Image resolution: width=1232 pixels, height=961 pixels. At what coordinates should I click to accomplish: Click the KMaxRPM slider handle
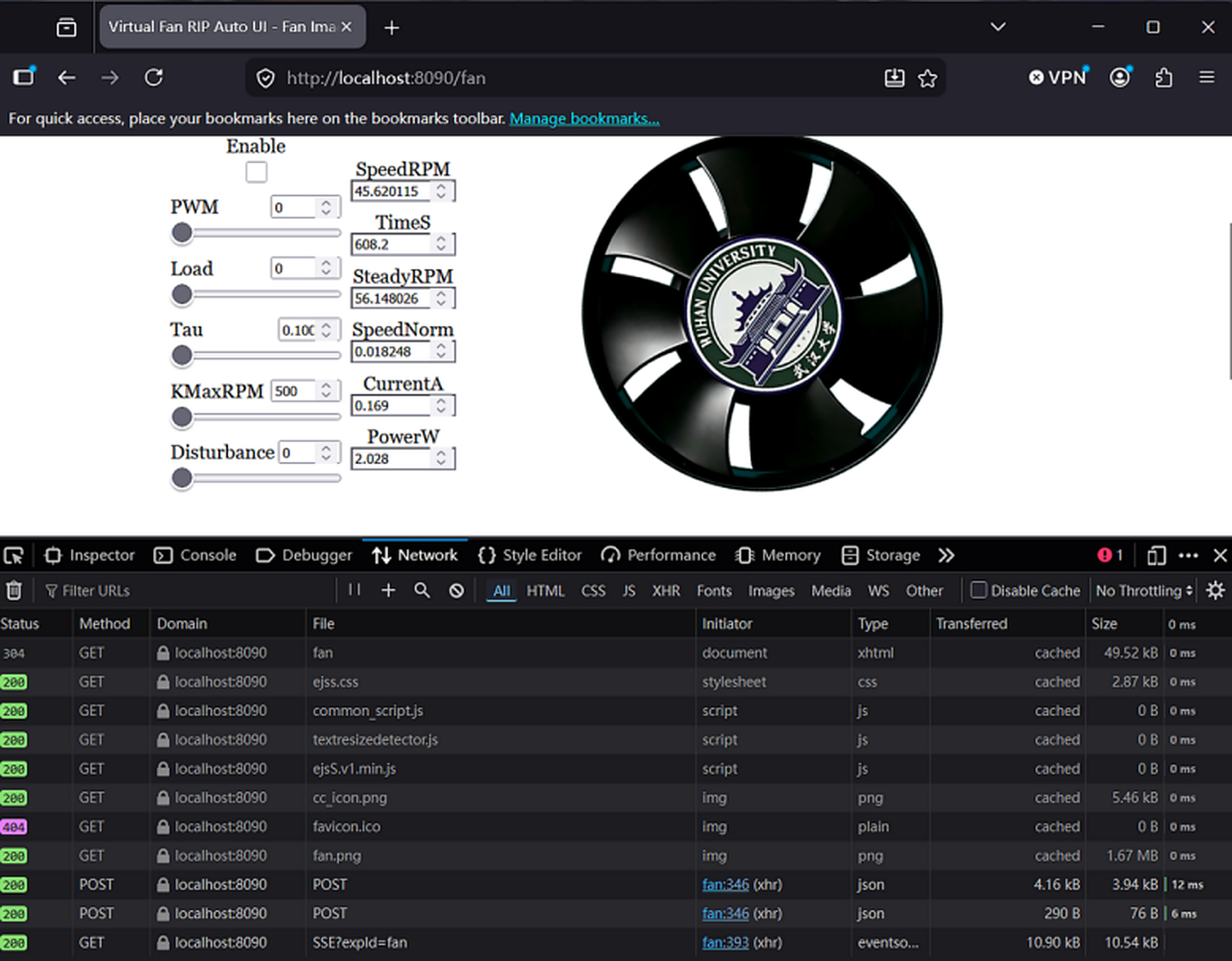click(x=182, y=417)
